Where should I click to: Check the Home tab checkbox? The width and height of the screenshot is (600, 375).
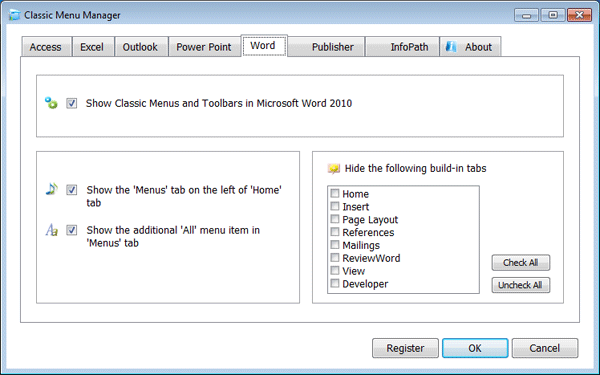[x=335, y=193]
